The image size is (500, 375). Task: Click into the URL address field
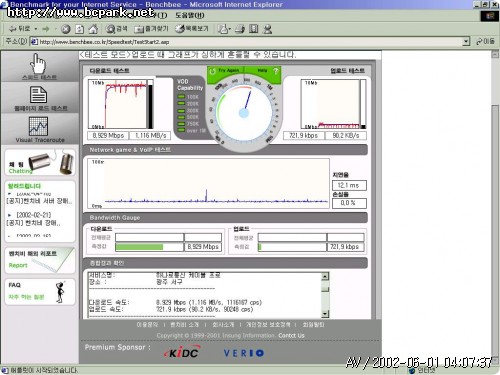point(250,42)
